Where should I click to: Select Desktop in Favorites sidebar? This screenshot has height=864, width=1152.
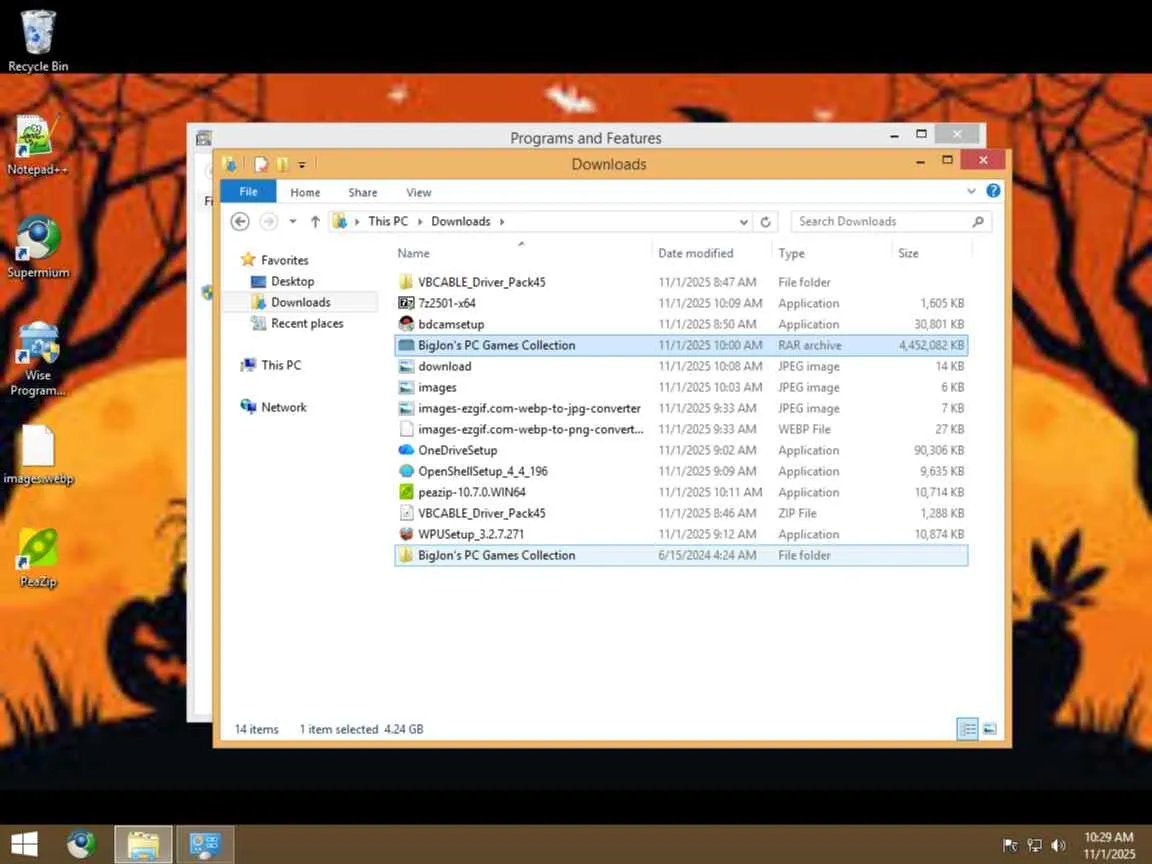[292, 281]
